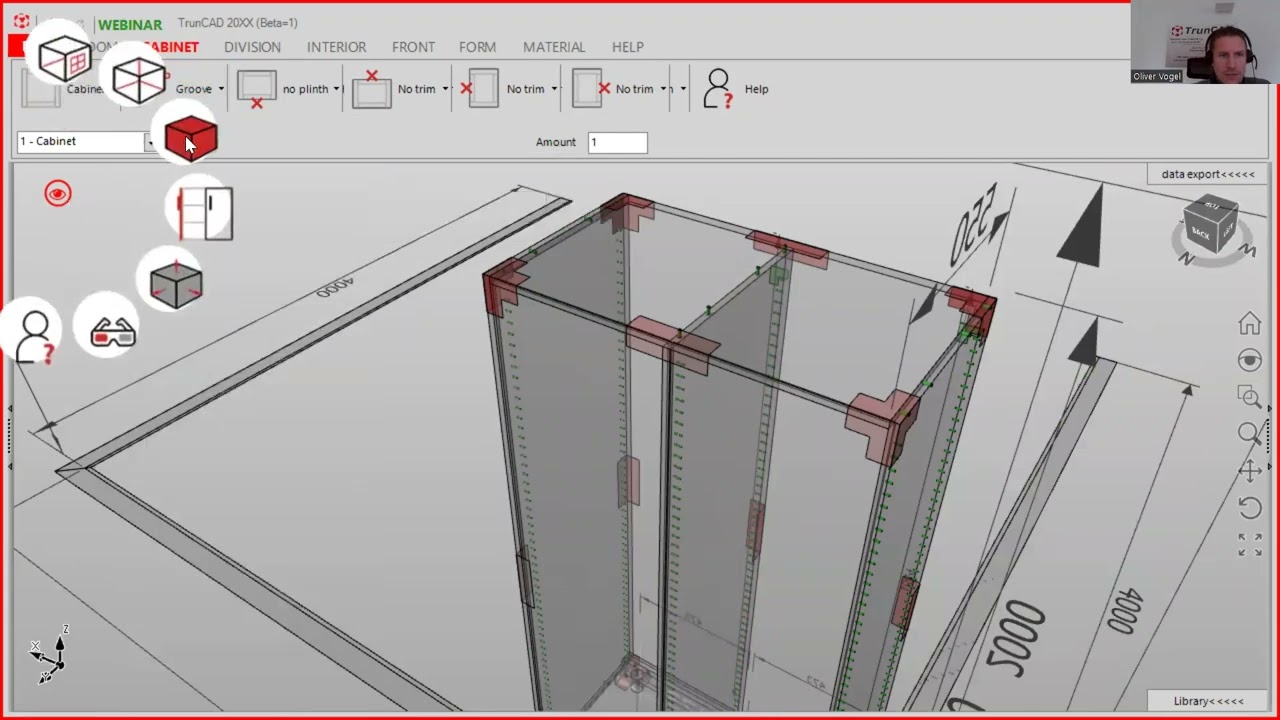Expand the no plinth dropdown
The image size is (1280, 720).
(335, 89)
